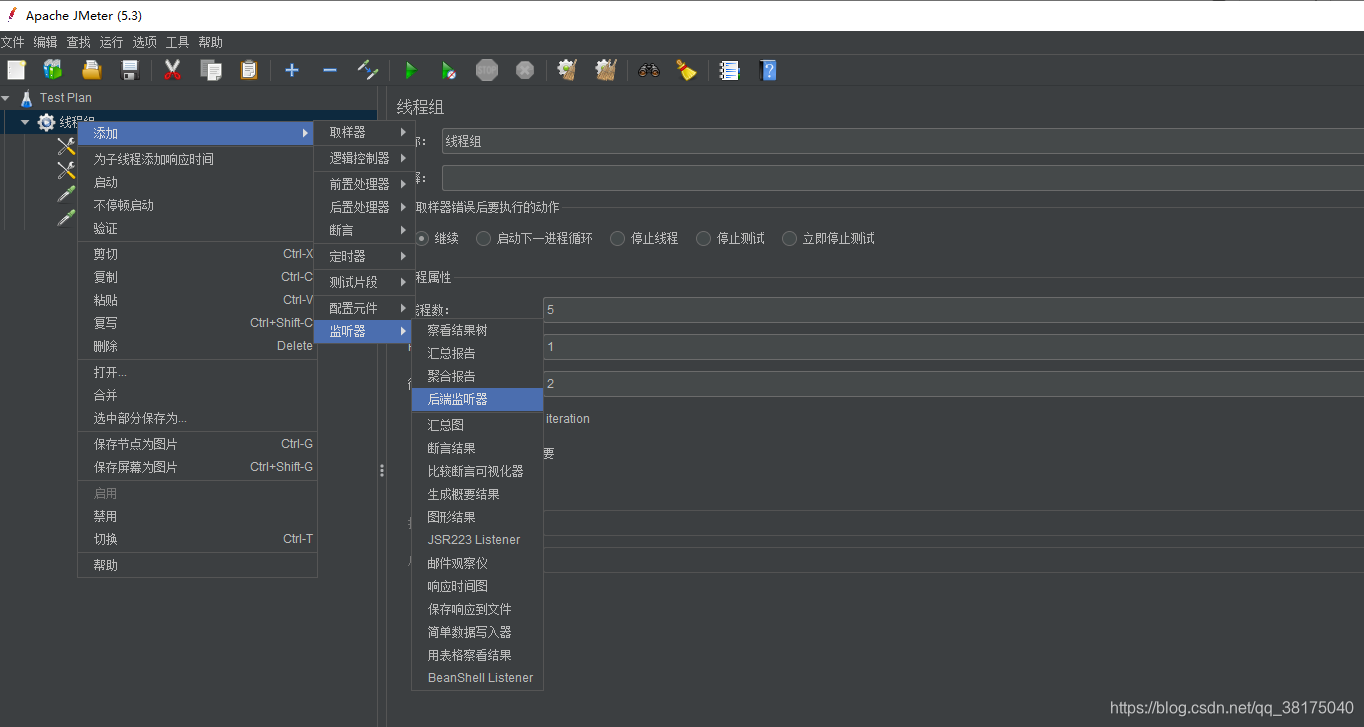Viewport: 1364px width, 727px height.
Task: Click 切换 in context menu
Action: point(197,539)
